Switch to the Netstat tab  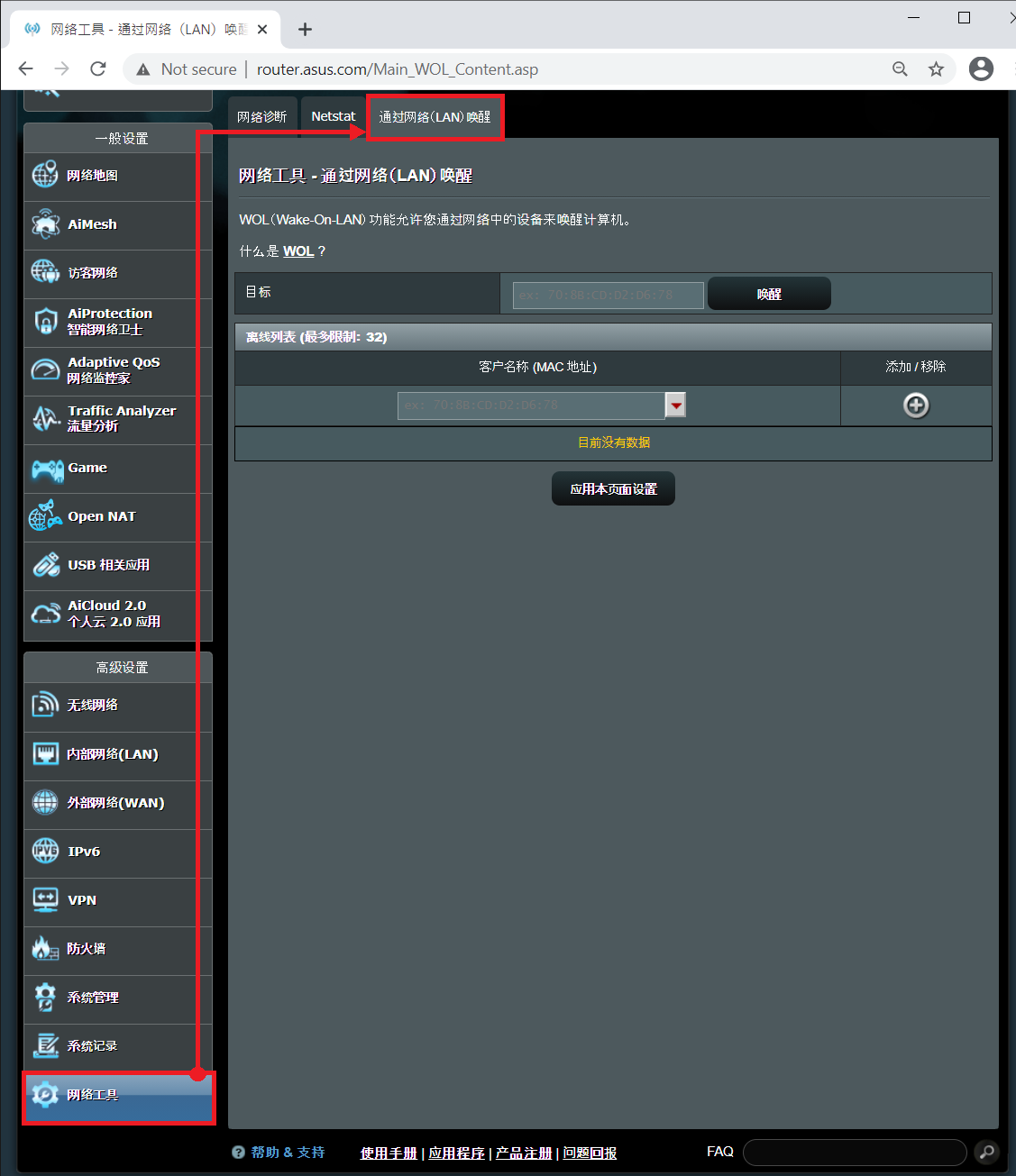[334, 117]
